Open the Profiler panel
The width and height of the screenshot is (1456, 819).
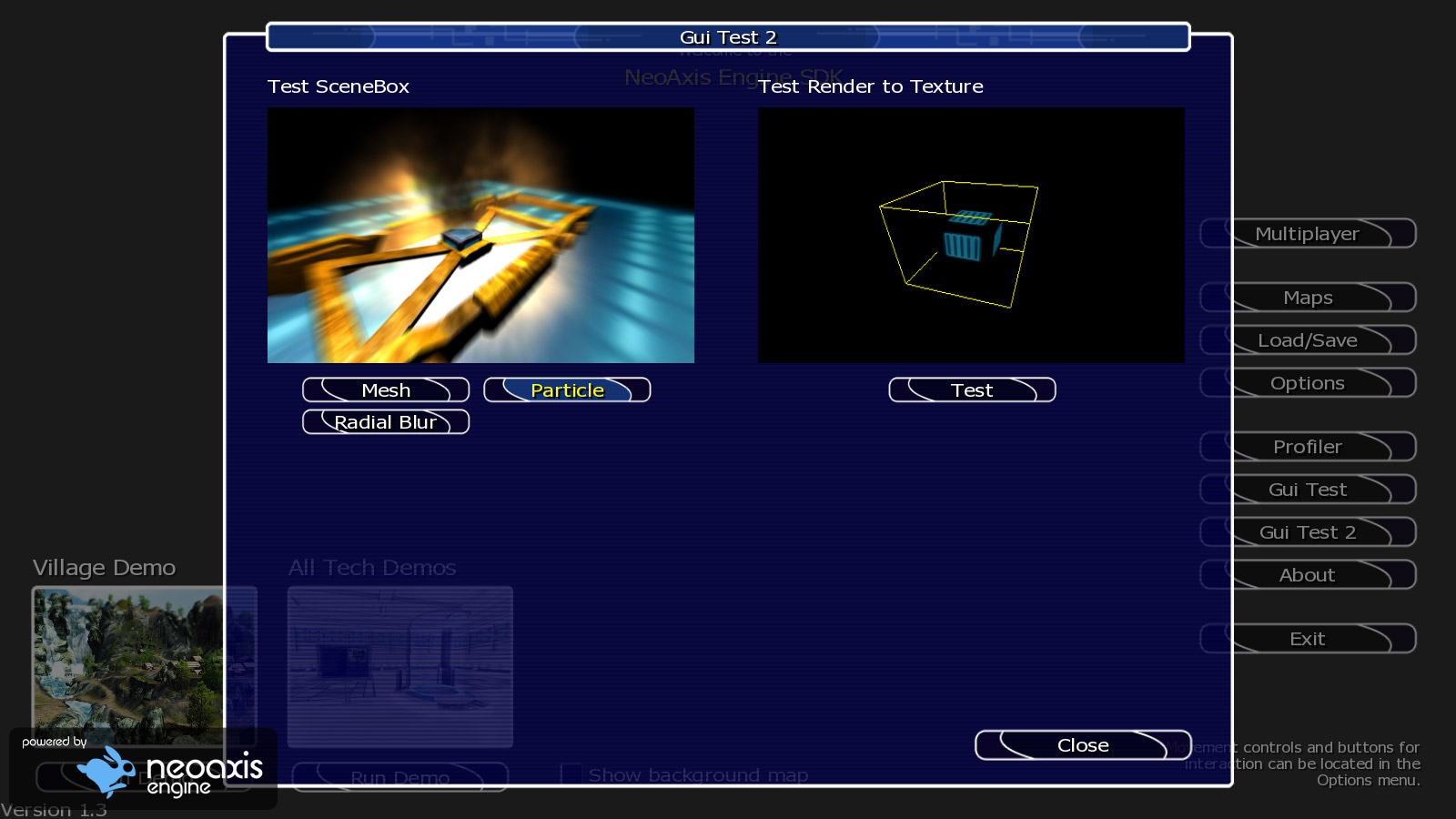point(1308,447)
